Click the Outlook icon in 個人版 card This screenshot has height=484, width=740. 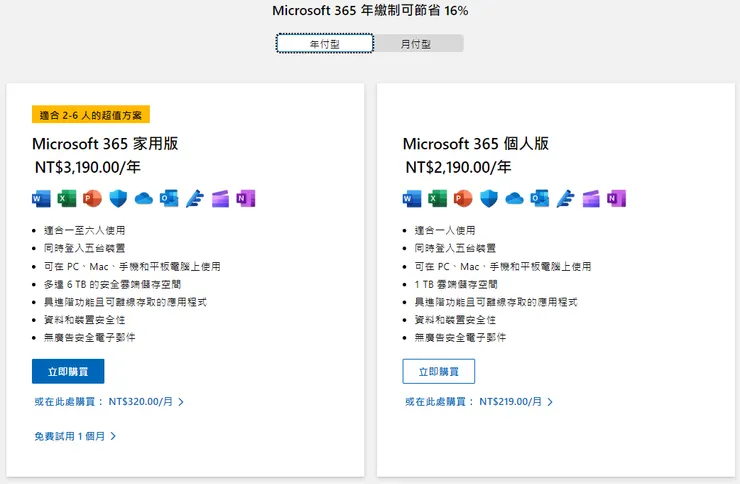540,199
